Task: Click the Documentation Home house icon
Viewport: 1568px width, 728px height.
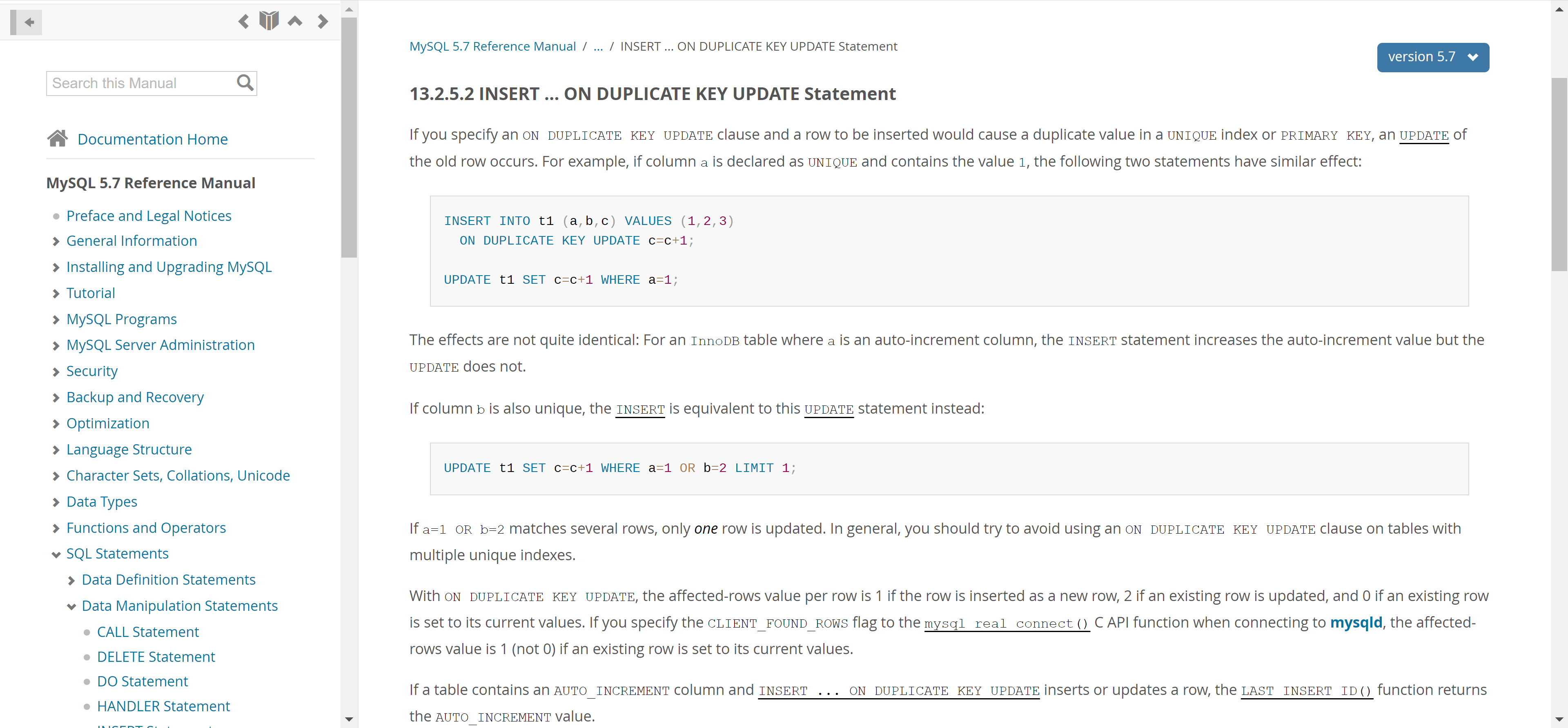Action: click(x=58, y=139)
